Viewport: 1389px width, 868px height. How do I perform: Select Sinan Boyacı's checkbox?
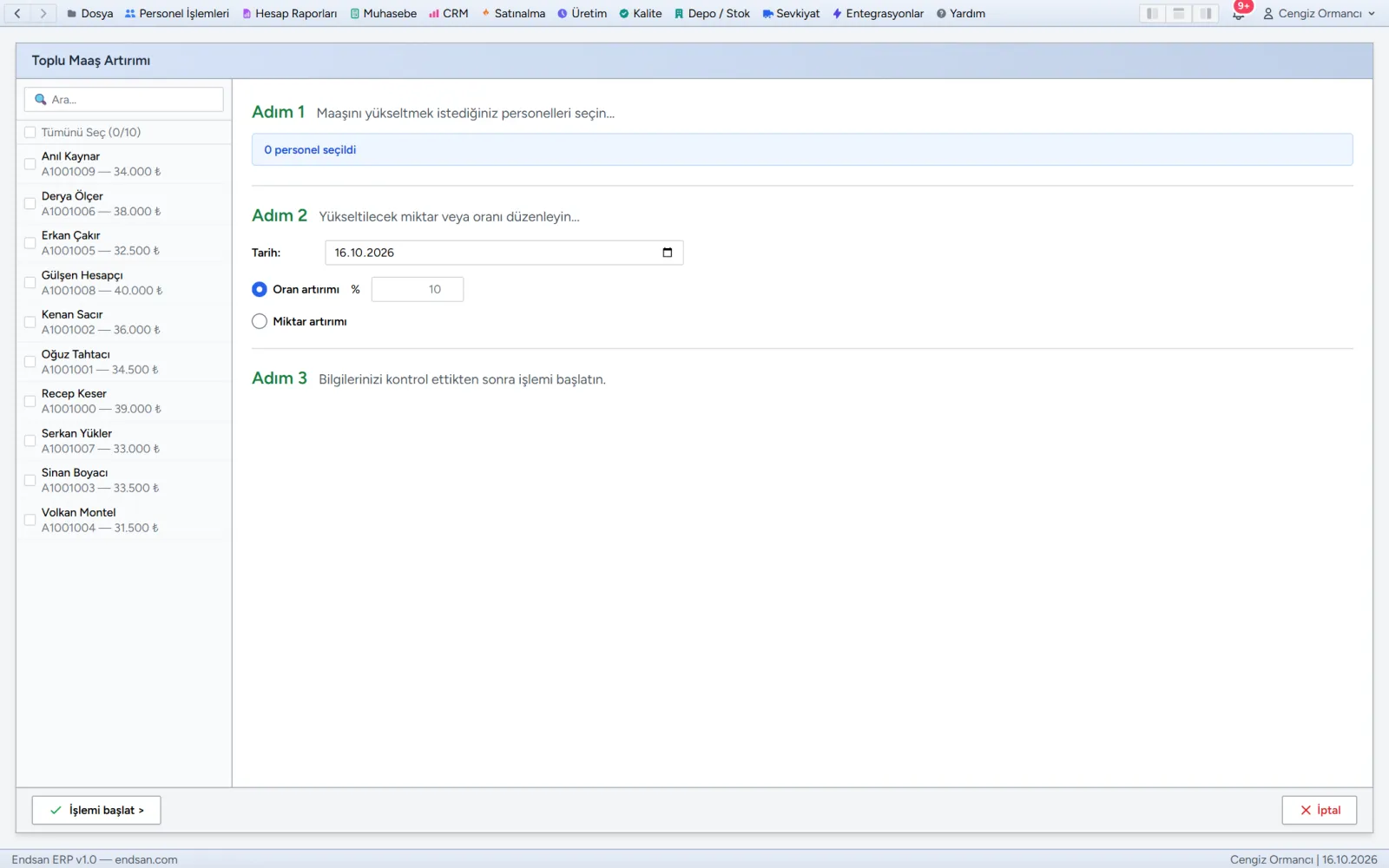[30, 480]
